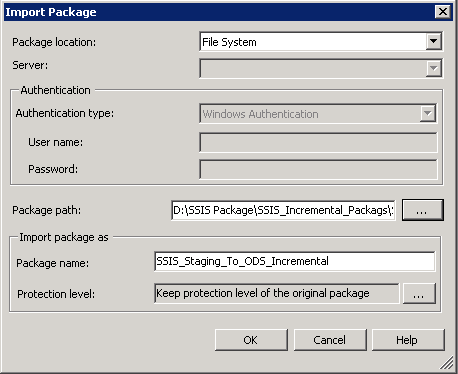Open the Package location dropdown arrow

point(433,42)
